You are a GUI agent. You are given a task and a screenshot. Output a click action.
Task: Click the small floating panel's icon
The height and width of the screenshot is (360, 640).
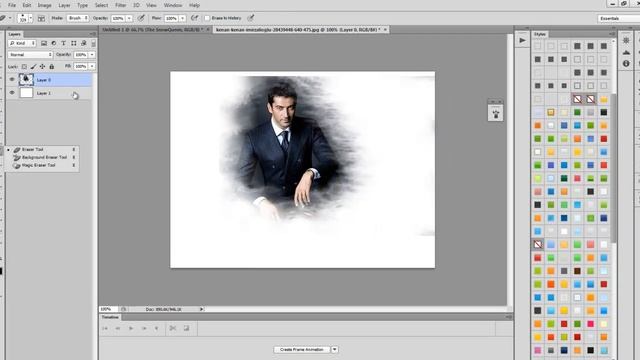pyautogui.click(x=496, y=114)
